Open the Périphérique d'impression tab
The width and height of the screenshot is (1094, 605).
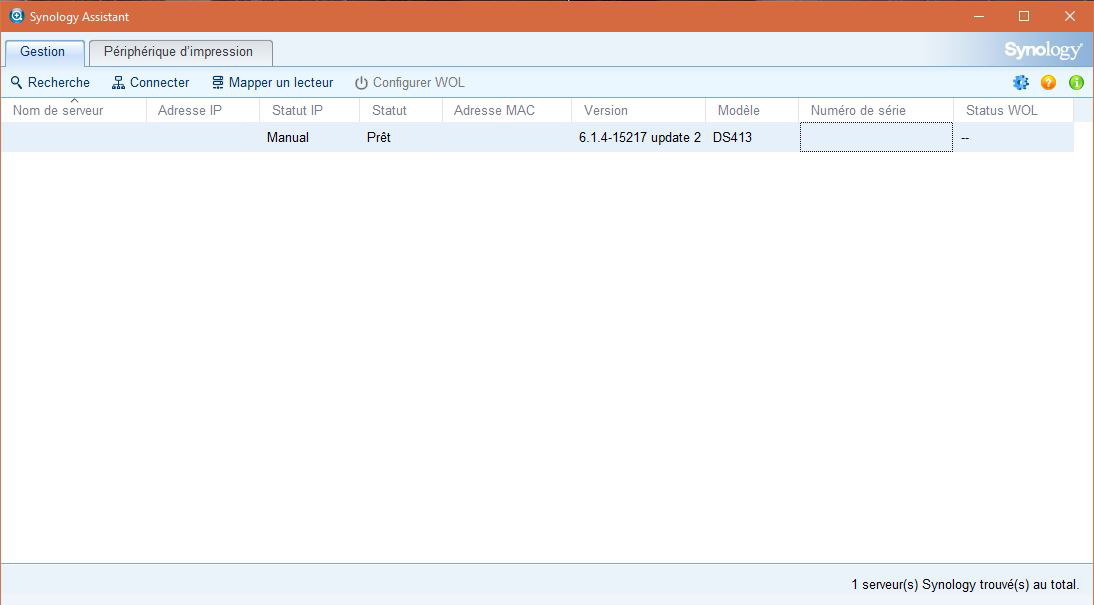click(x=181, y=52)
